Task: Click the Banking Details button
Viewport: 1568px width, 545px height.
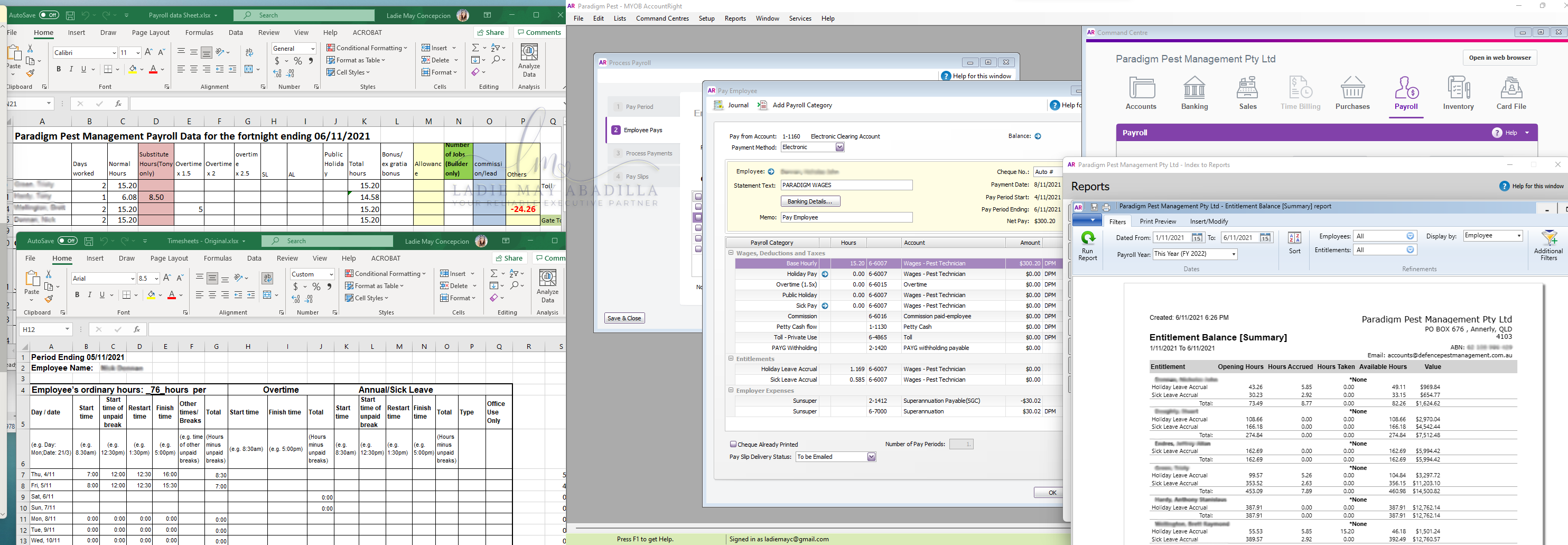Action: (x=810, y=201)
